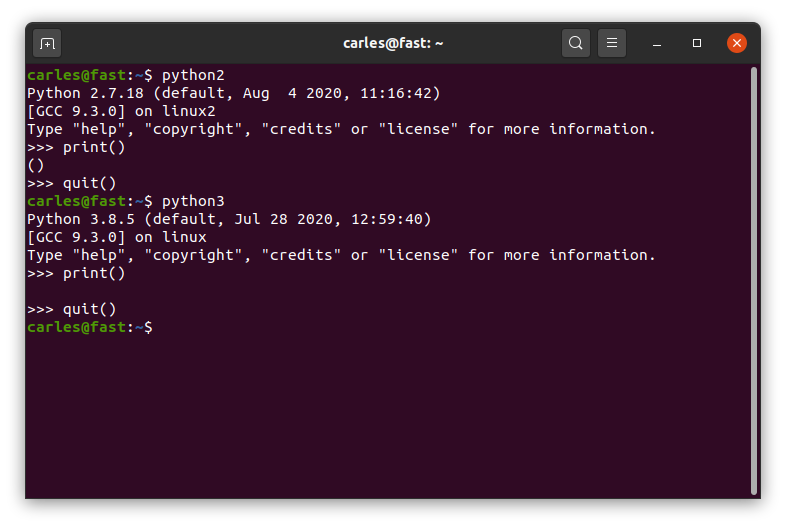Click the python3 command text
786x527 pixels.
click(x=193, y=202)
